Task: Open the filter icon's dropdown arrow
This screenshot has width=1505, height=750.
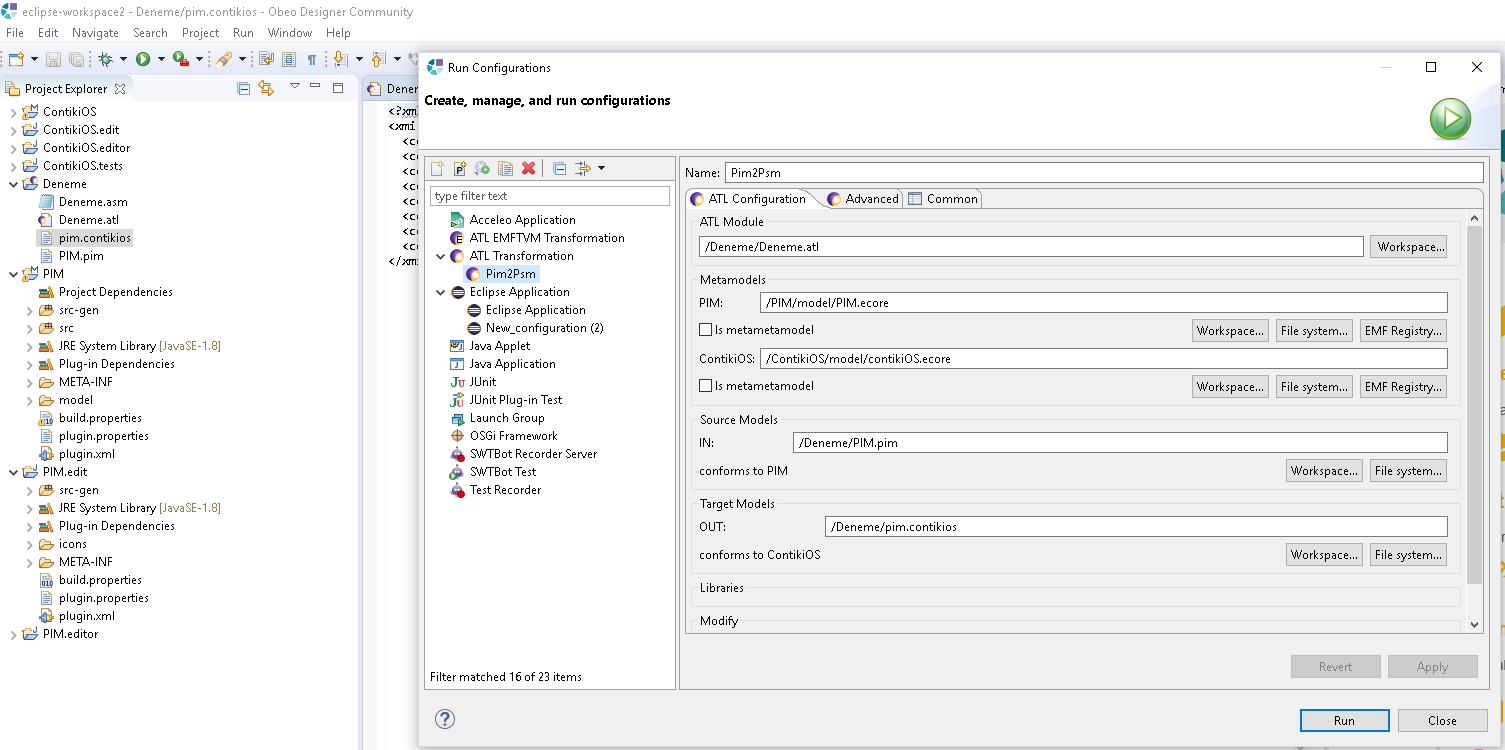Action: (601, 168)
